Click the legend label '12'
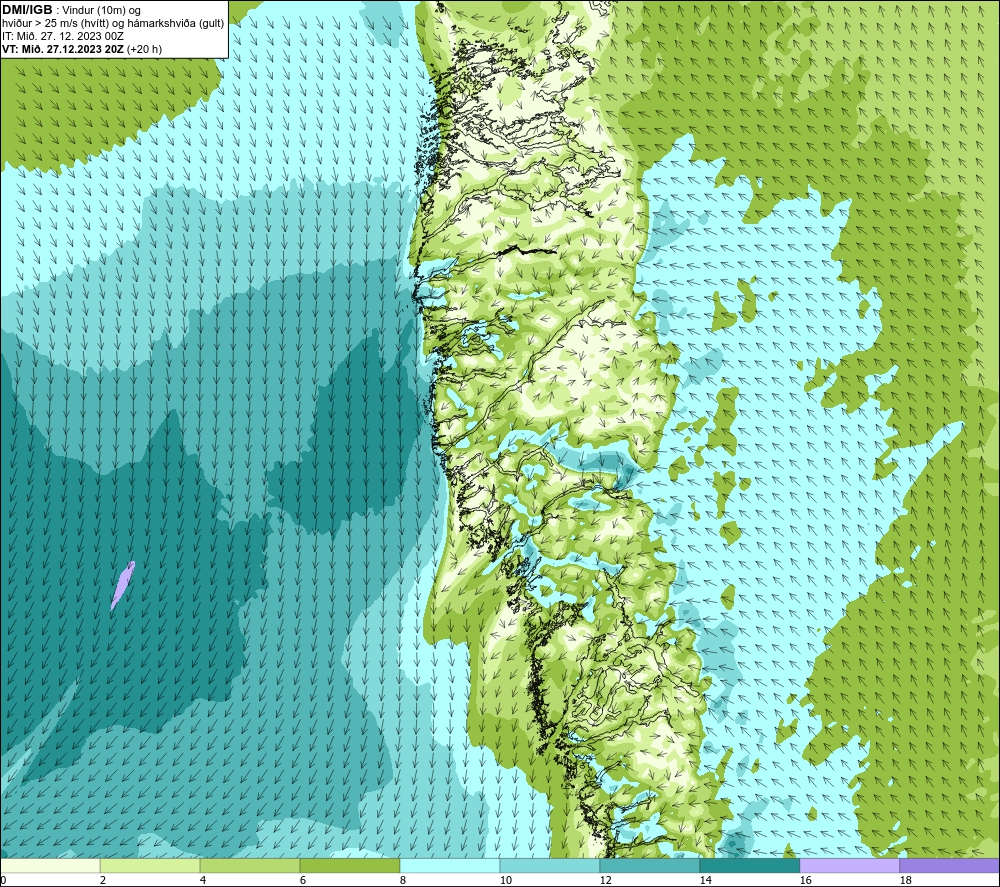Screen dimensions: 1000x887 point(605,880)
